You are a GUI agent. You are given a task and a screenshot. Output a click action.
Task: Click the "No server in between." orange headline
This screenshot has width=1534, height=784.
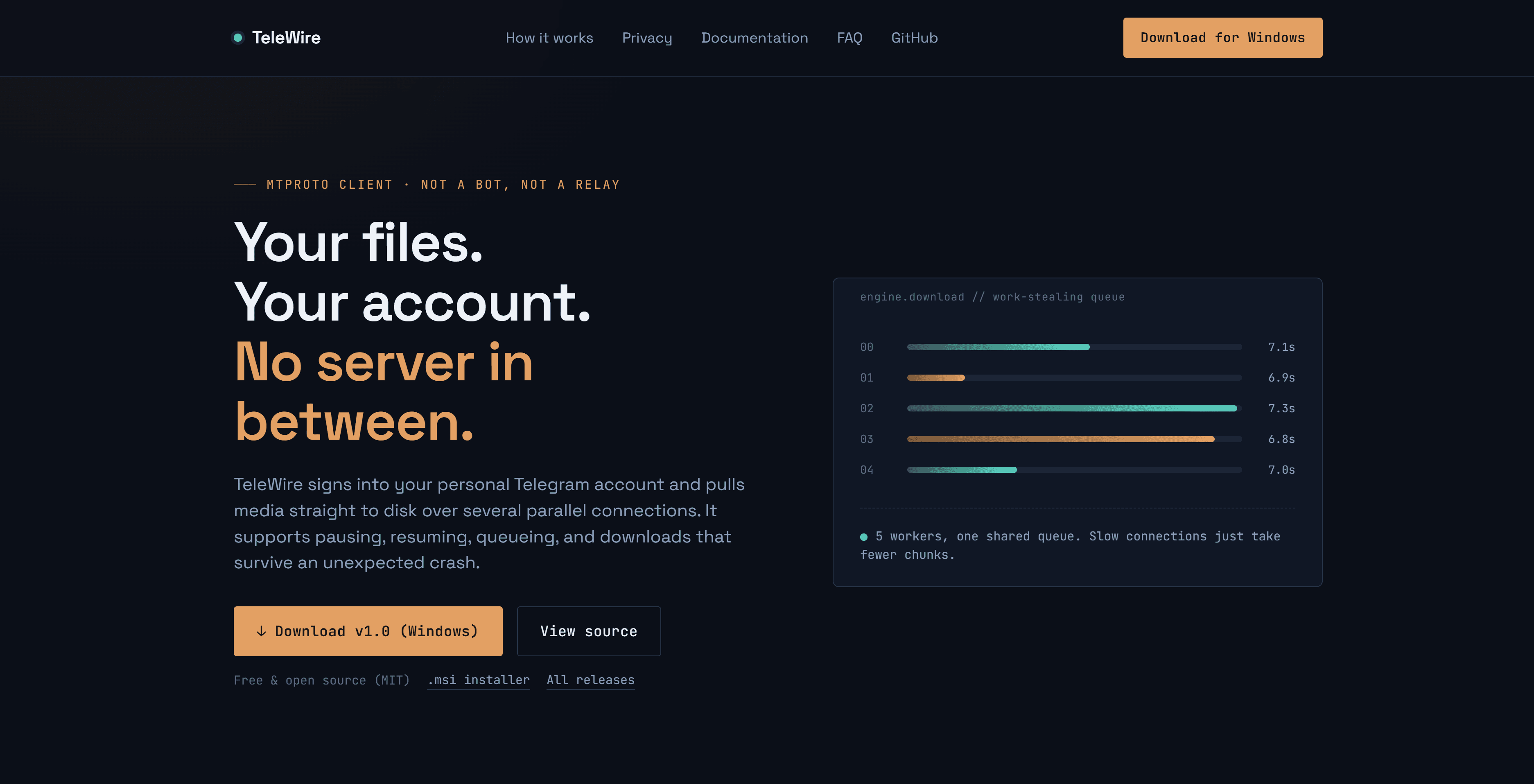384,392
